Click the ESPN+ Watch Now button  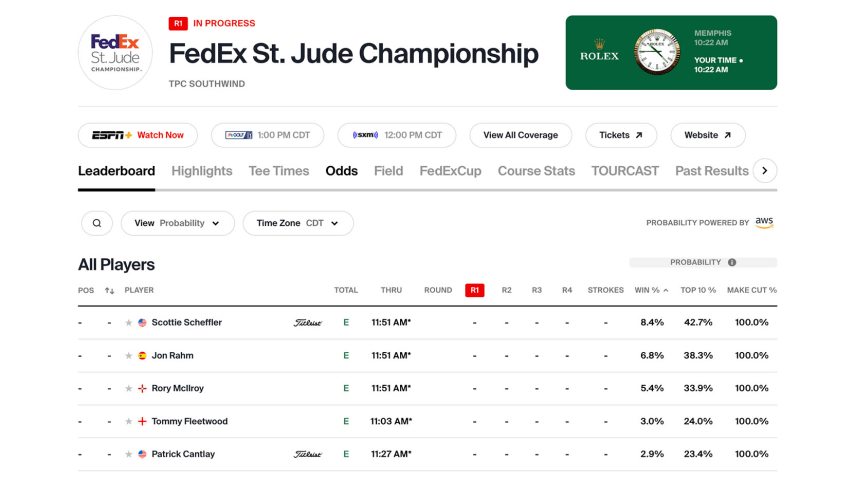click(138, 135)
